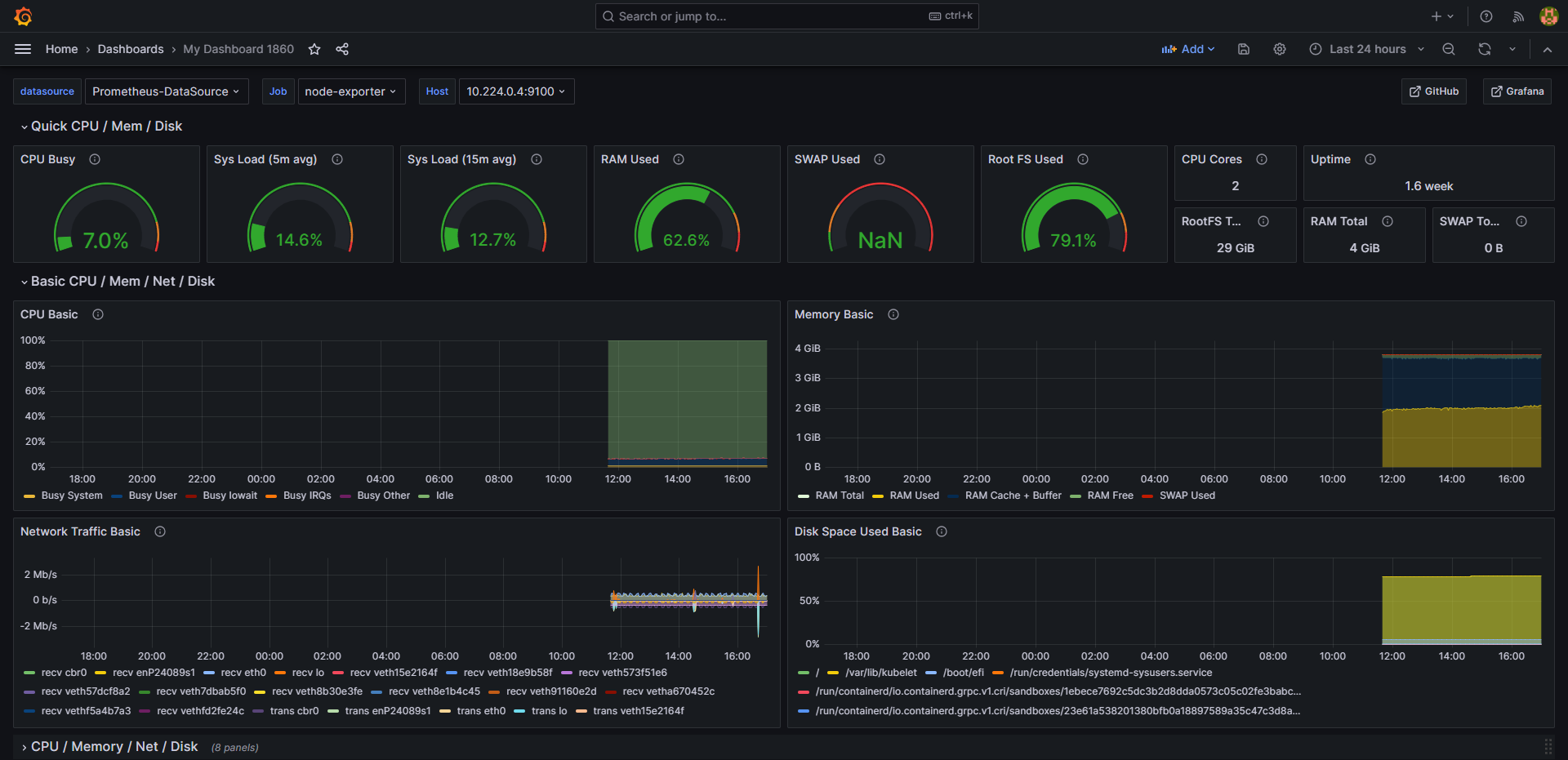
Task: Zoom out the time range
Action: coord(1449,49)
